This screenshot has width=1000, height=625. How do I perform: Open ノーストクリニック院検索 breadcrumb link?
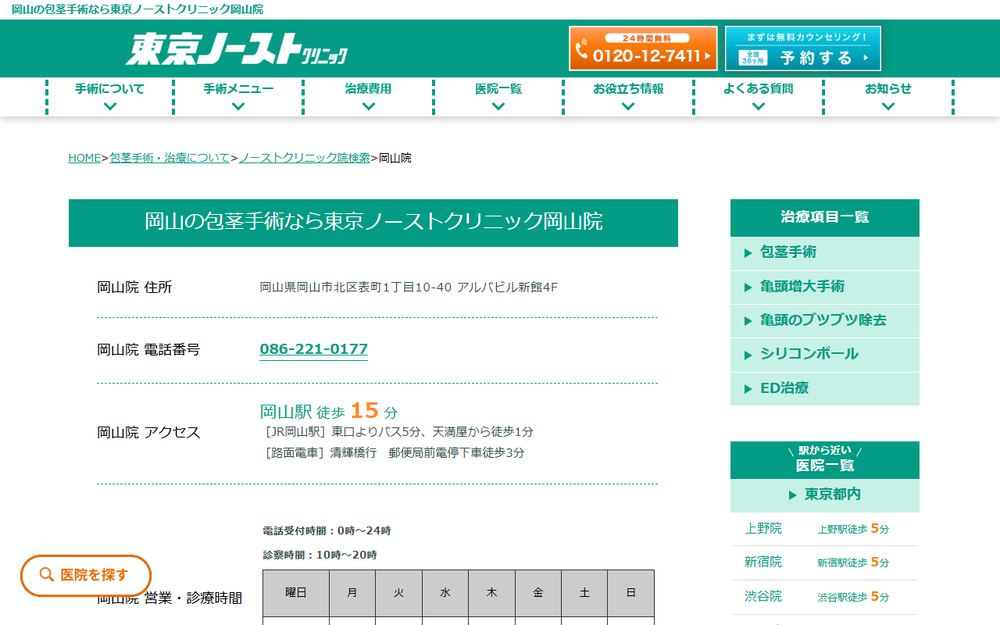pyautogui.click(x=304, y=158)
